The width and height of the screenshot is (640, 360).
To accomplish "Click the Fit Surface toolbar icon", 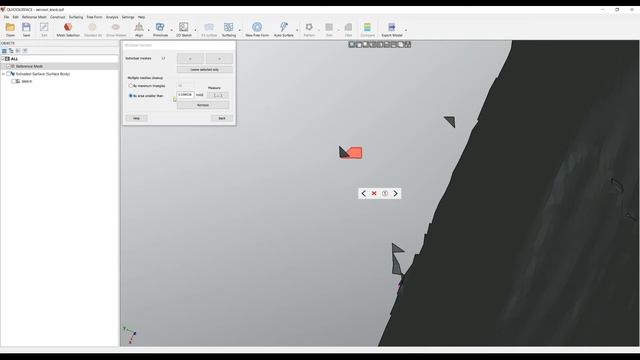I will pyautogui.click(x=209, y=27).
